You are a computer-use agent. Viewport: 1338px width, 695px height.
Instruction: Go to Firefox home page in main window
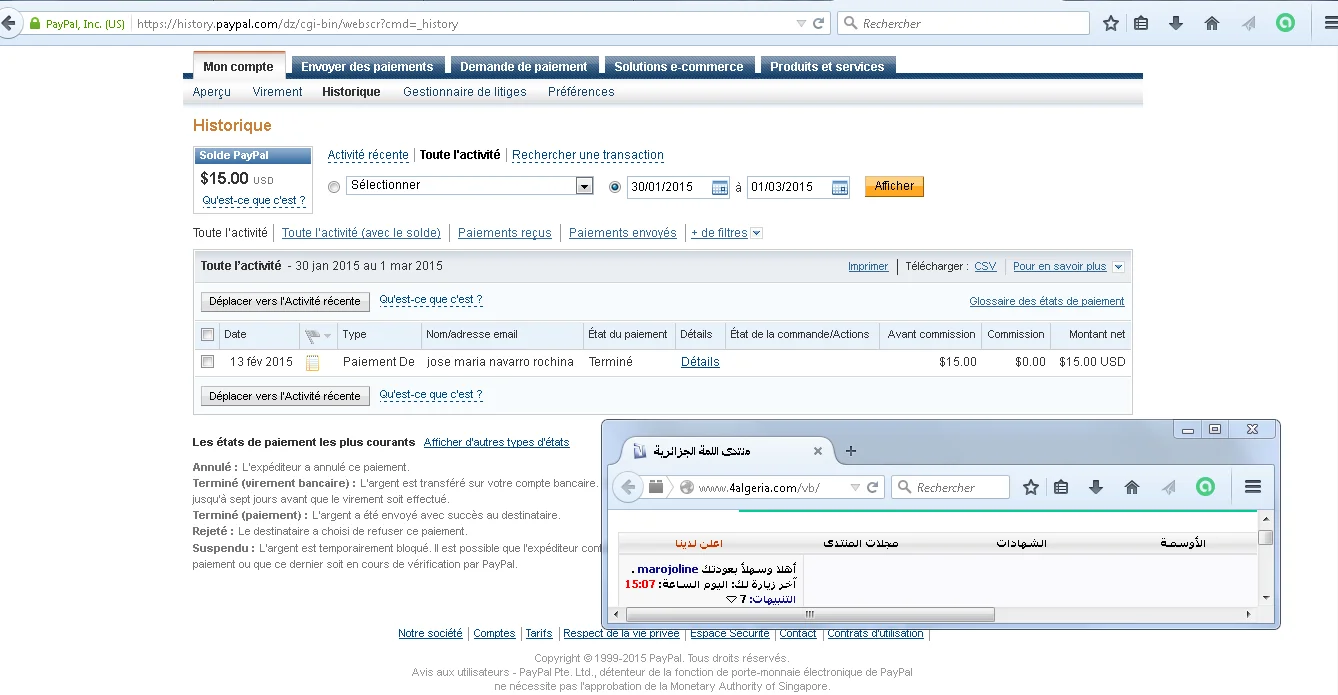tap(1212, 23)
